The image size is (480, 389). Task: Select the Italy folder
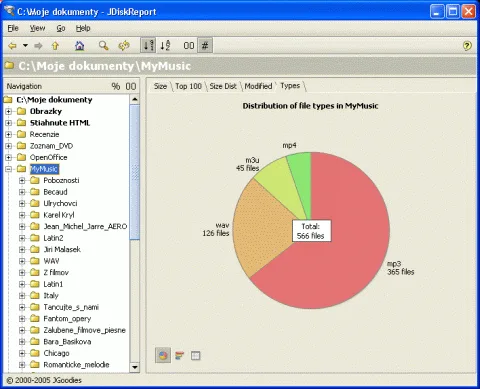point(51,296)
